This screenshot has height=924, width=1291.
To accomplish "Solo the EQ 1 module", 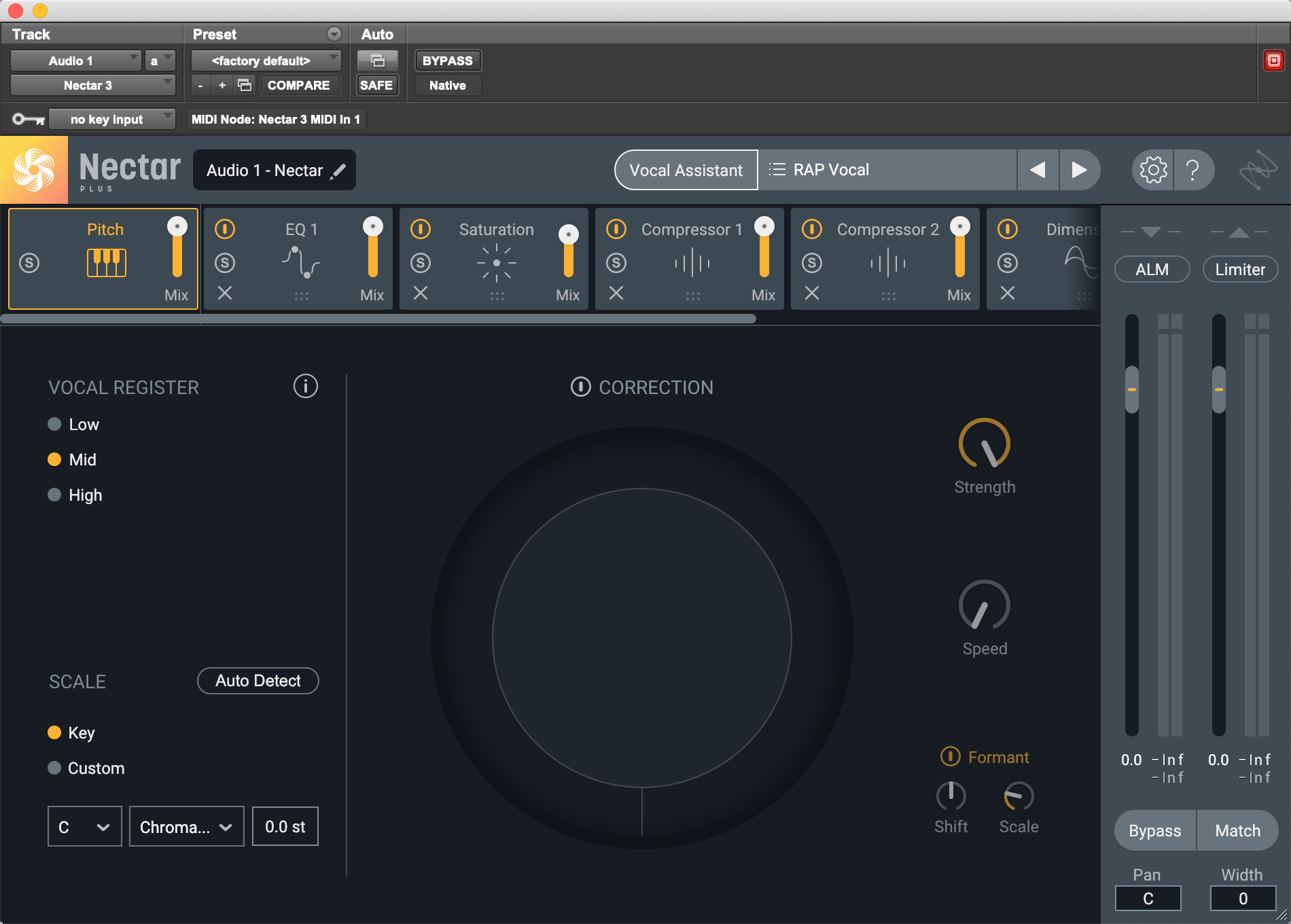I will 225,263.
